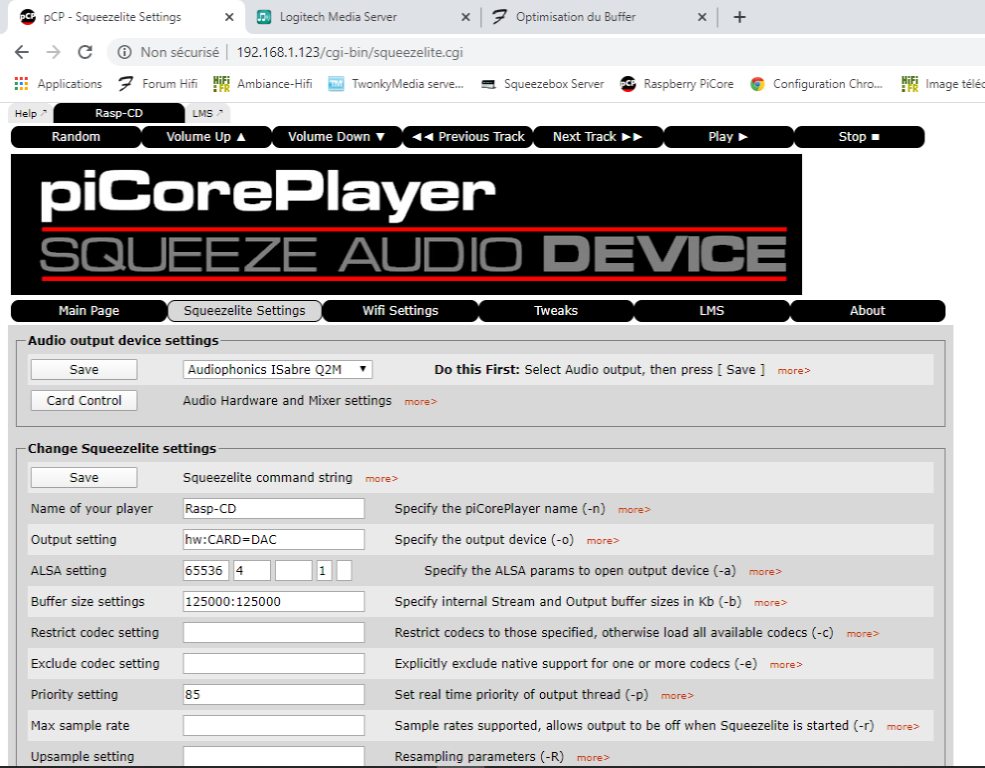The height and width of the screenshot is (768, 985).
Task: Click Max sample rate field
Action: (x=274, y=725)
